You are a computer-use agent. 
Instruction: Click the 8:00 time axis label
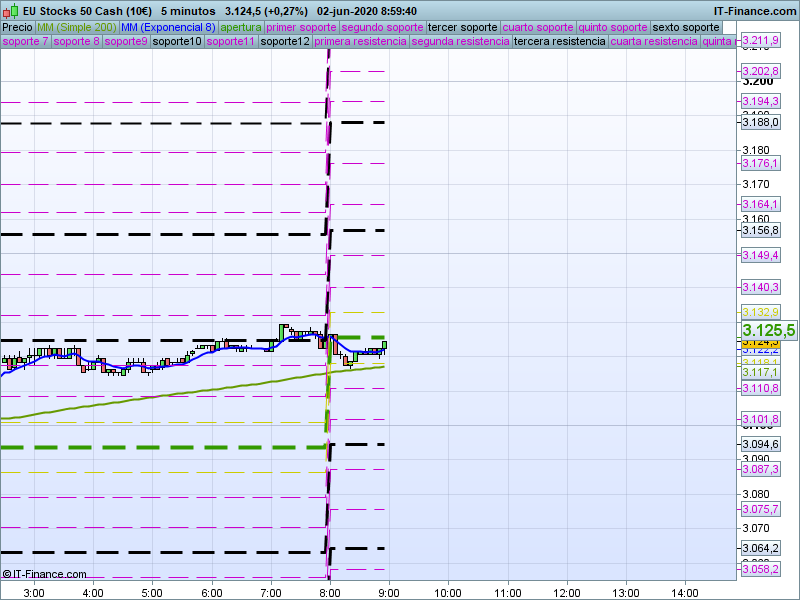click(329, 591)
